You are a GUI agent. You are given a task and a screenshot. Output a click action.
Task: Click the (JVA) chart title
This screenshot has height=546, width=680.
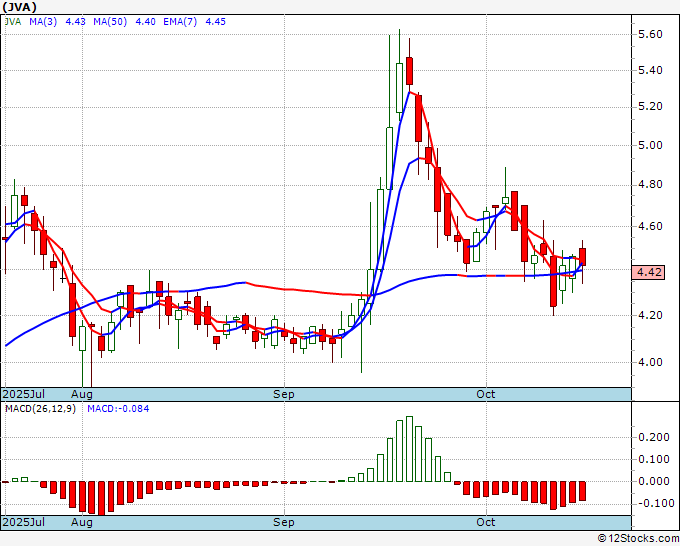pyautogui.click(x=19, y=7)
